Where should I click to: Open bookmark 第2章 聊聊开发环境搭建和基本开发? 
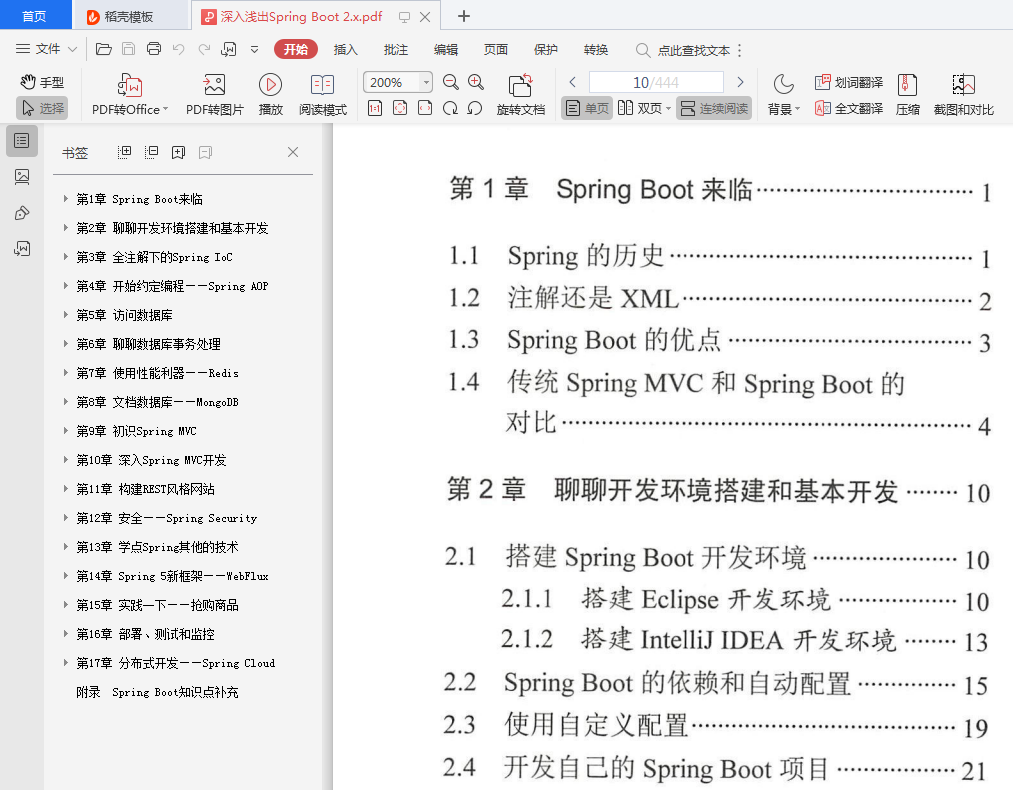pyautogui.click(x=172, y=228)
